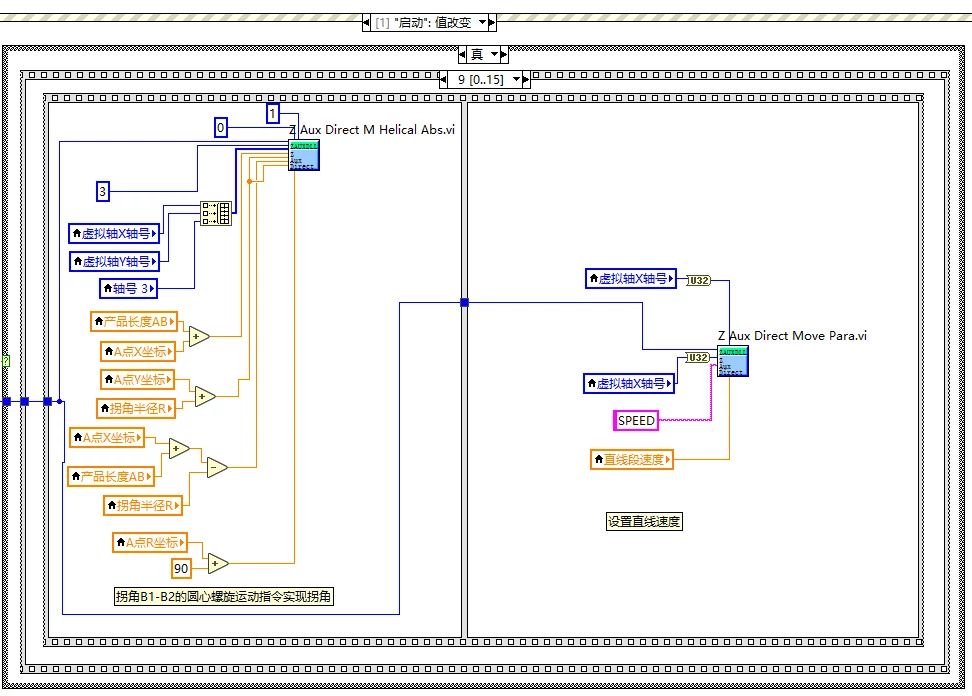This screenshot has height=696, width=972.
Task: Click the SPEED string constant
Action: pos(635,421)
